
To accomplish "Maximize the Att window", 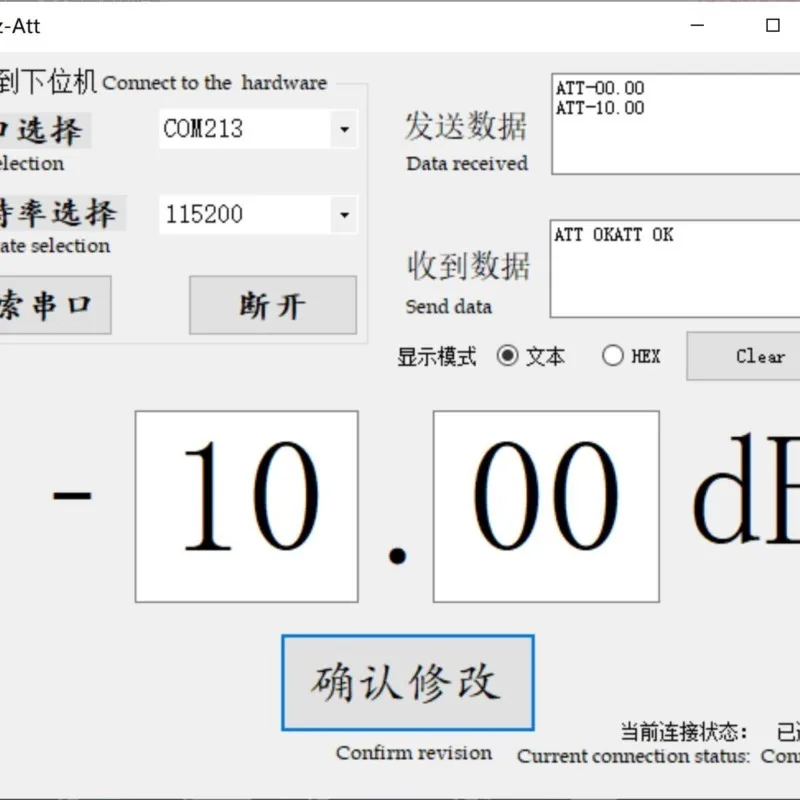I will (x=773, y=25).
